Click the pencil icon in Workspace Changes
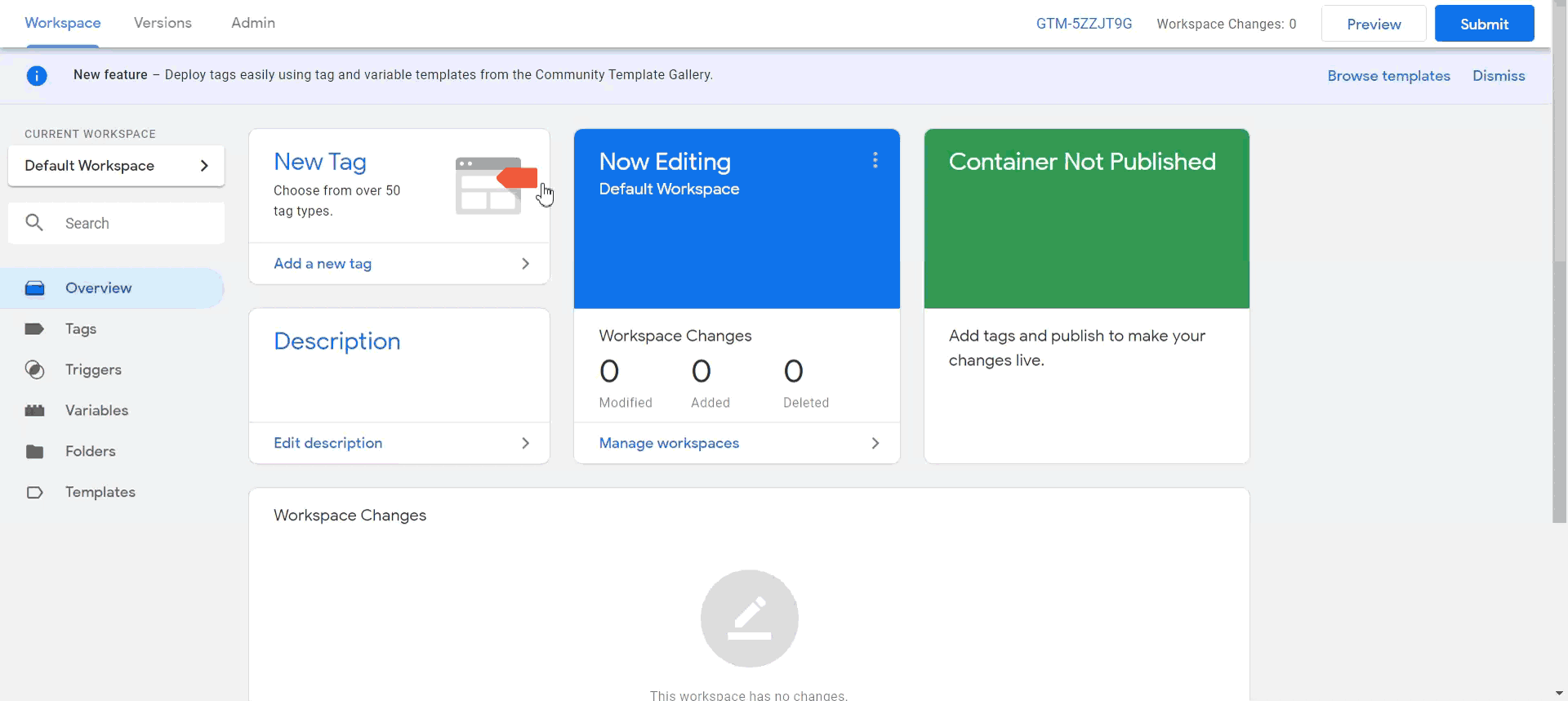The width and height of the screenshot is (1568, 701). [x=750, y=618]
